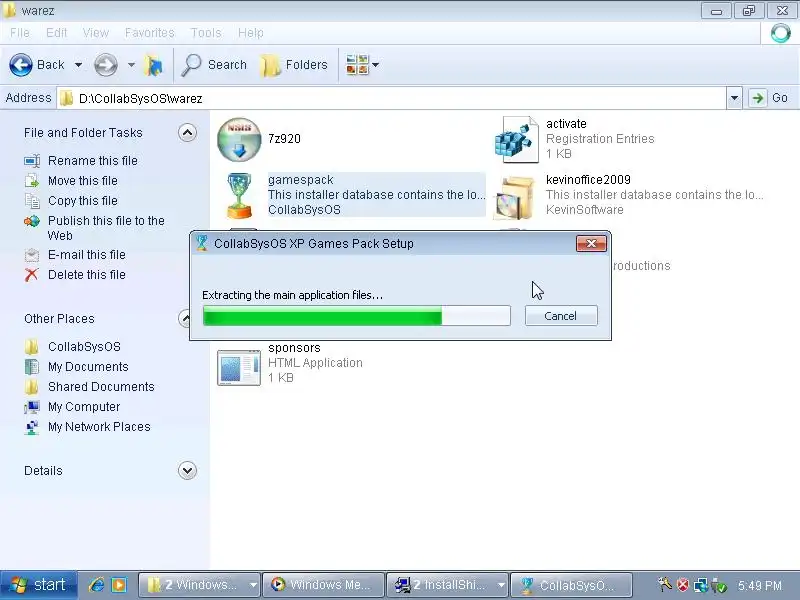Click the Forward arrow button

click(x=106, y=65)
